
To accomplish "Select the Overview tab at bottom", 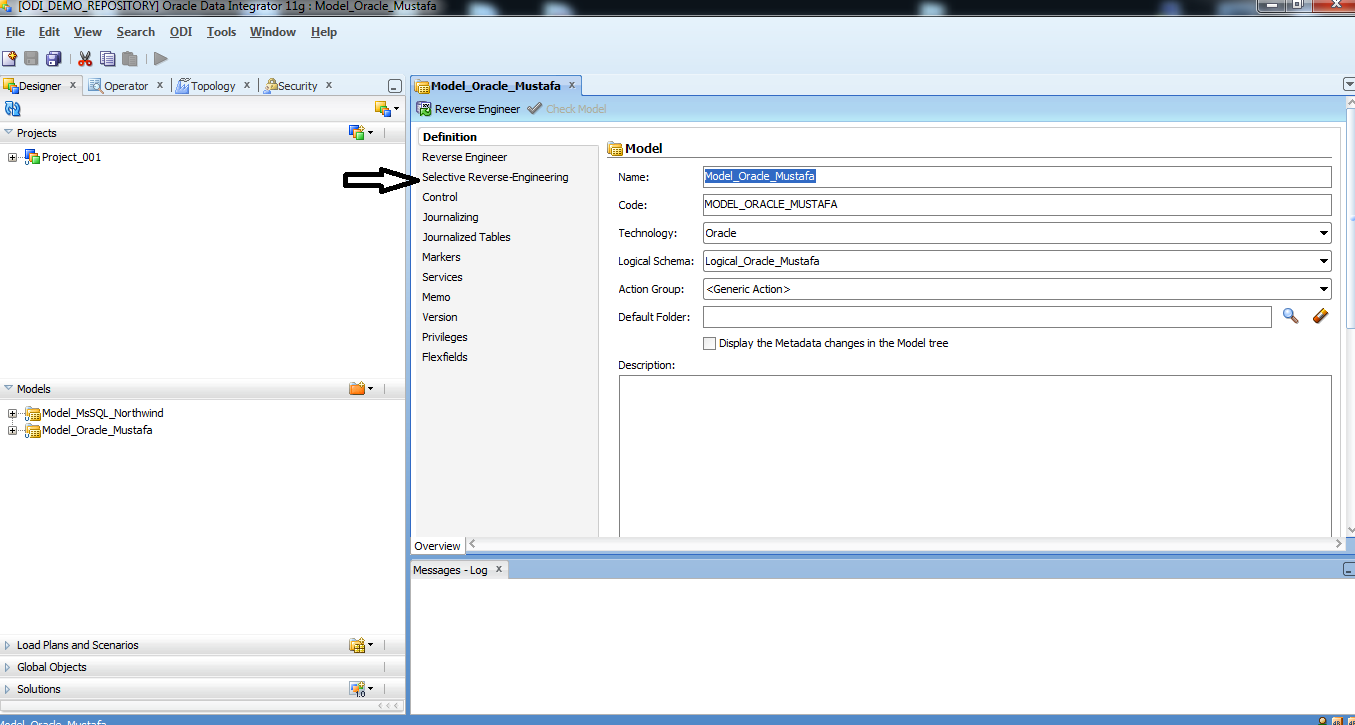I will (437, 546).
